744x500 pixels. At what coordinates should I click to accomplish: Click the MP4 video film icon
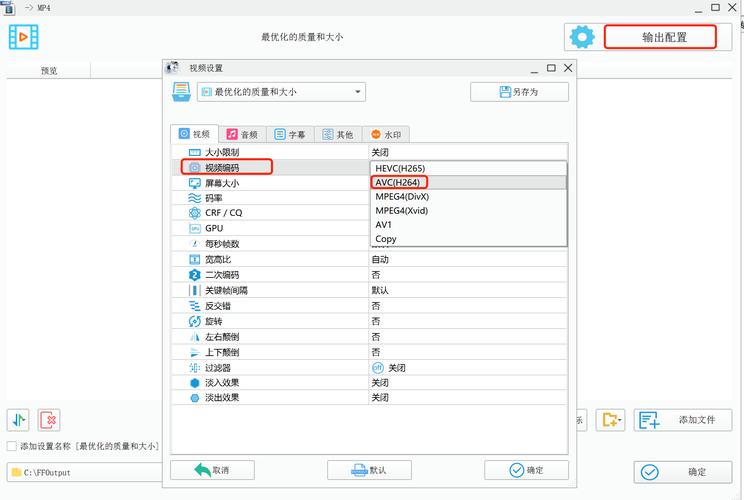pos(23,37)
